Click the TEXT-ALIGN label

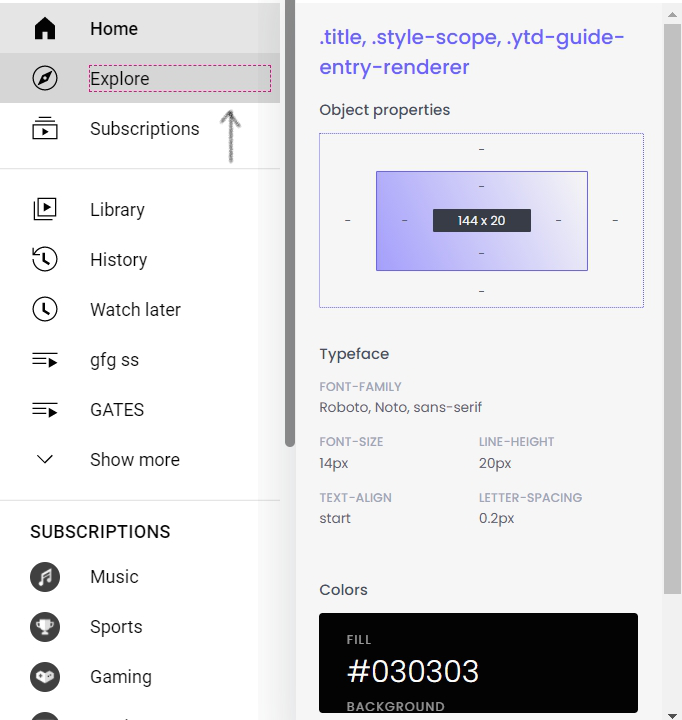pos(355,498)
